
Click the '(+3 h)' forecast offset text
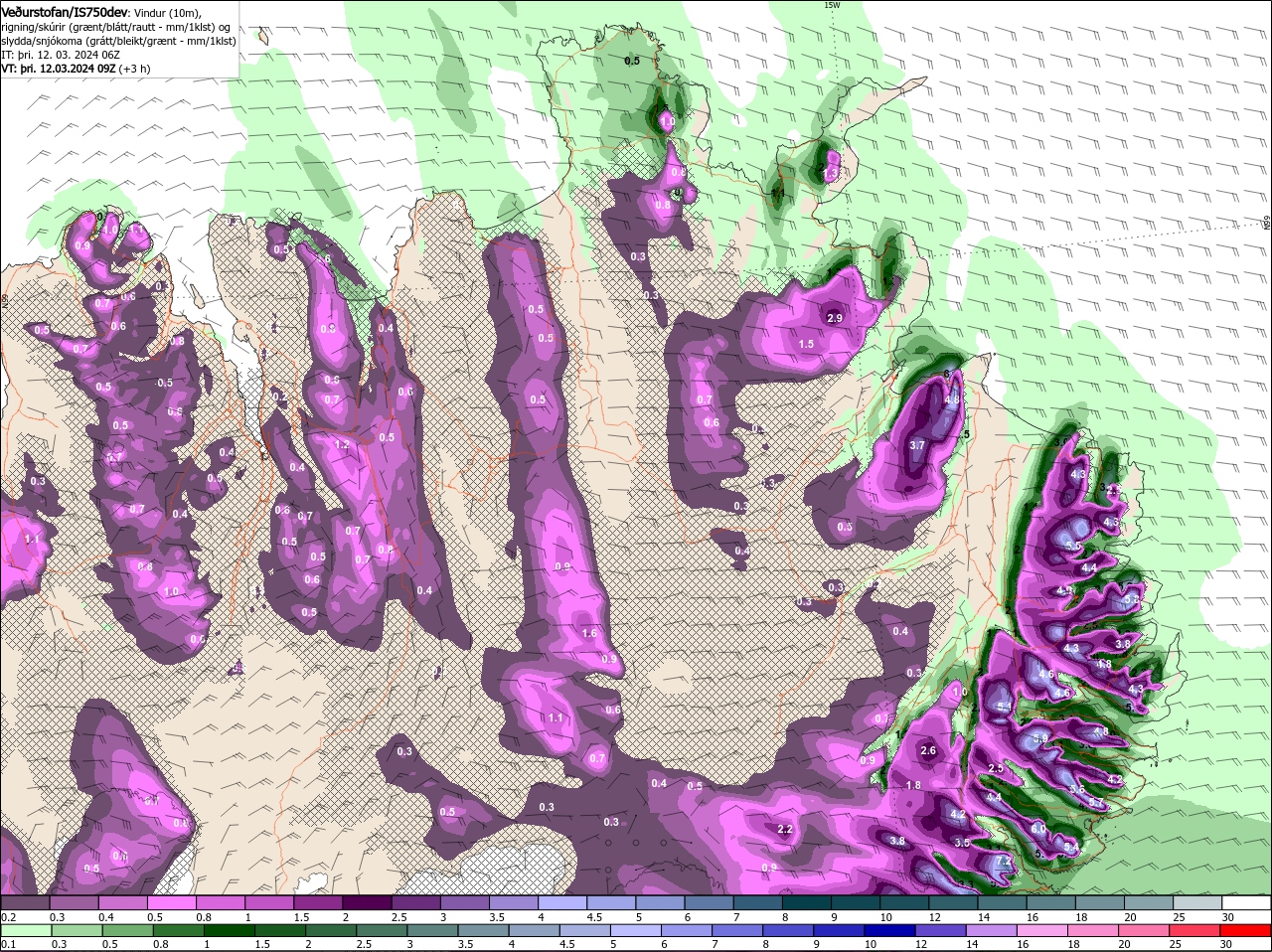[x=135, y=69]
